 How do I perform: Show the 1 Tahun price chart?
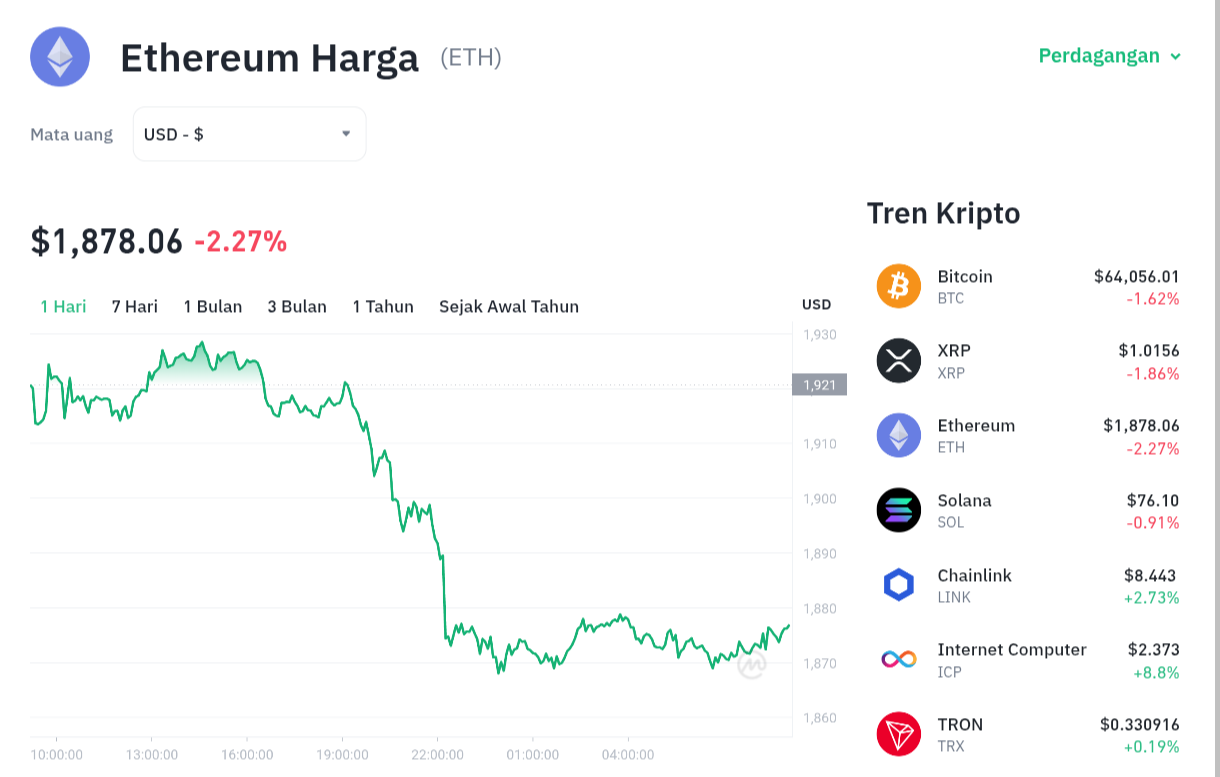tap(383, 306)
